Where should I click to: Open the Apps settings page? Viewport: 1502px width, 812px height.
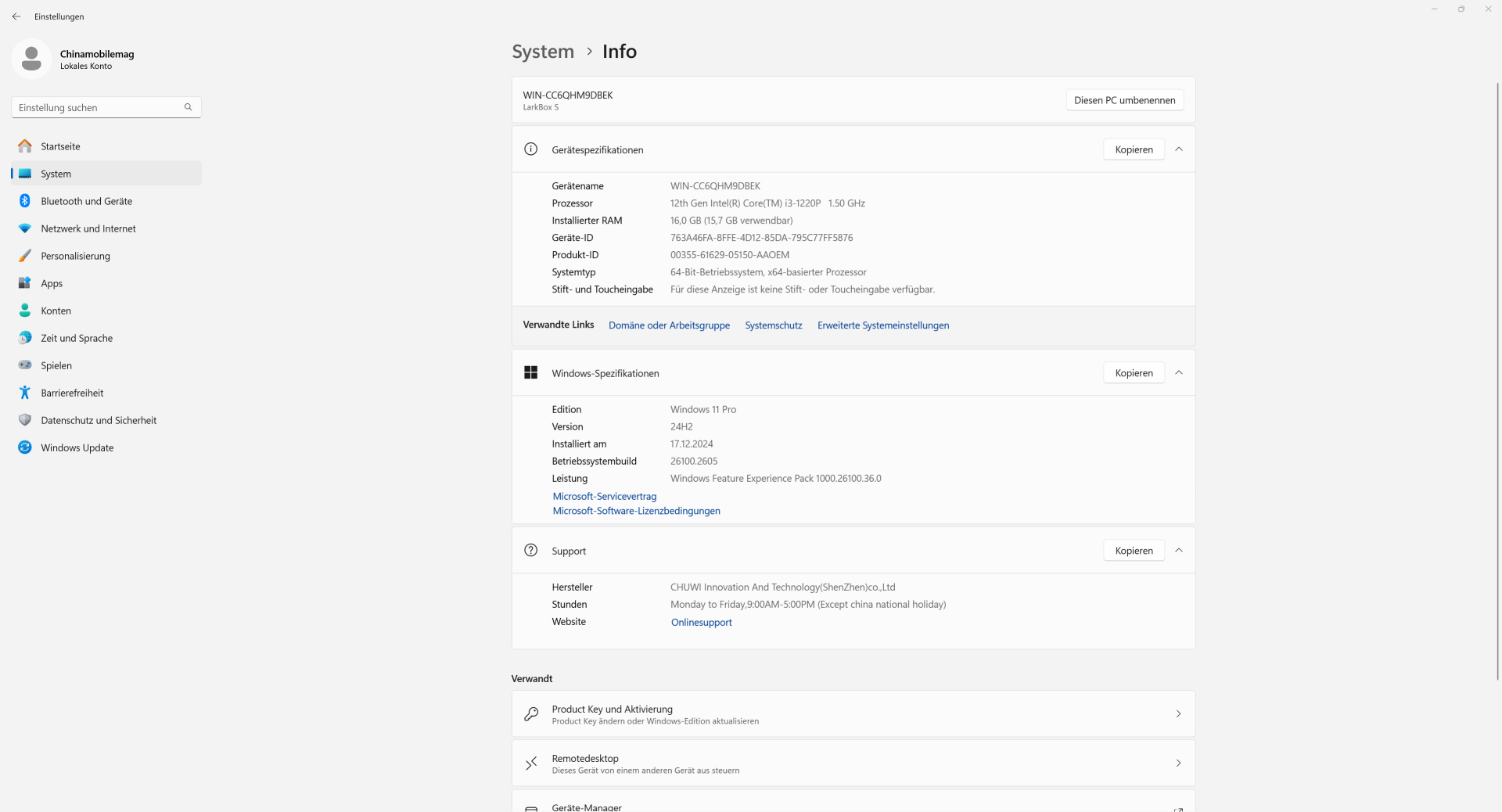(x=106, y=283)
